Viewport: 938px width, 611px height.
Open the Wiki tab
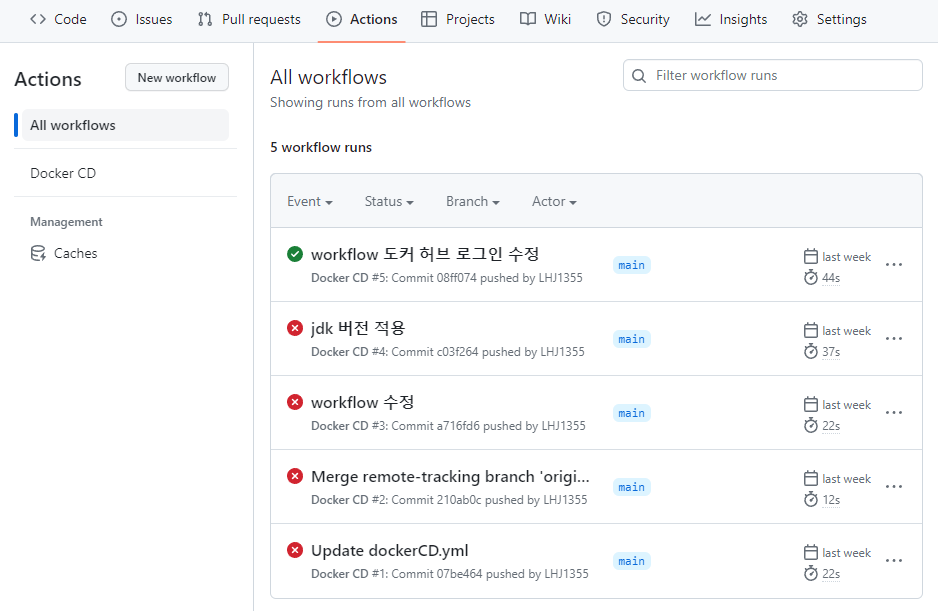point(545,19)
